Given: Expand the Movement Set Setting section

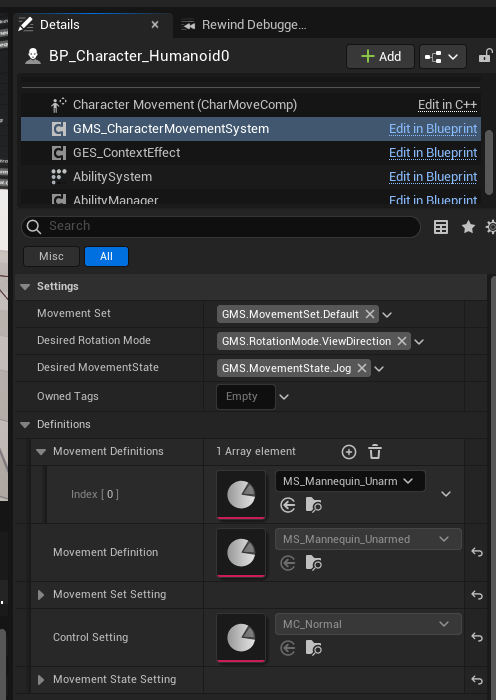Looking at the screenshot, I should pos(41,595).
